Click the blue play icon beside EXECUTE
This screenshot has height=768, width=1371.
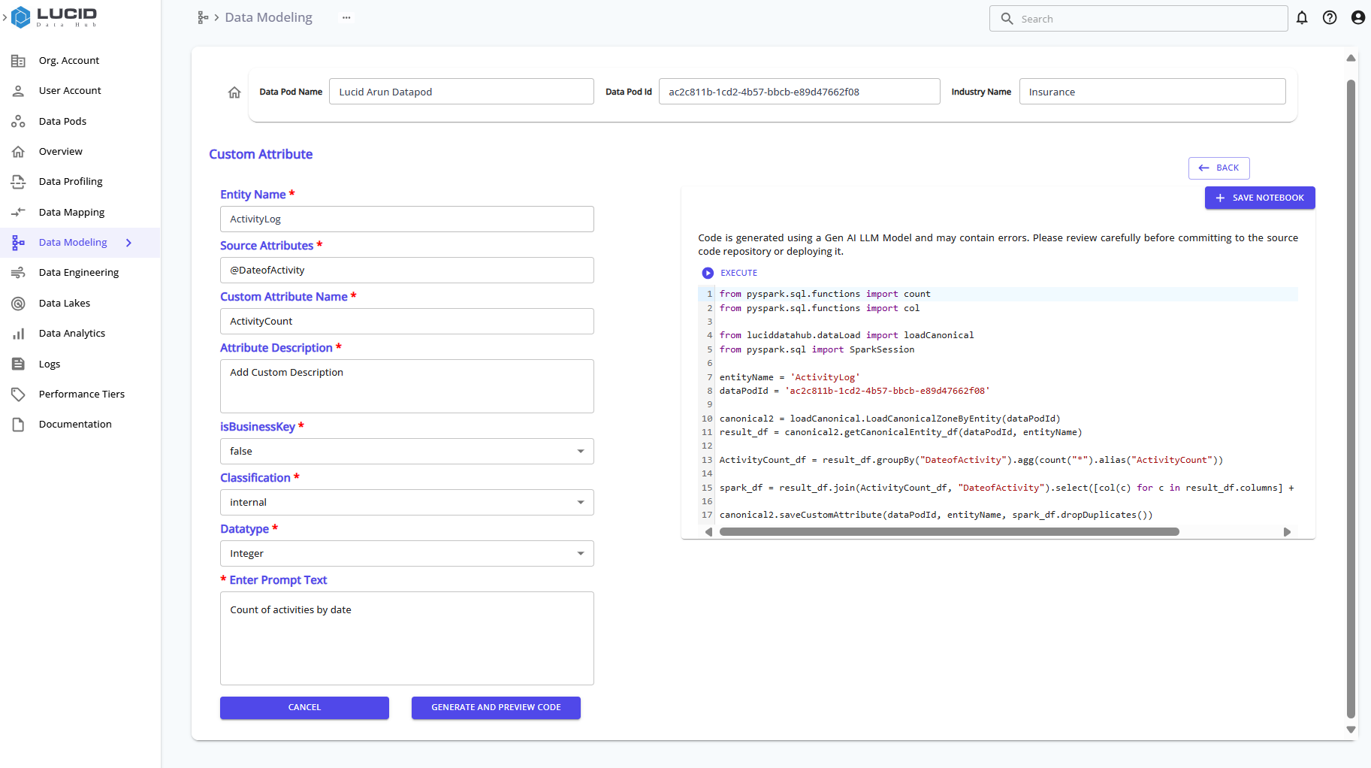pos(708,273)
